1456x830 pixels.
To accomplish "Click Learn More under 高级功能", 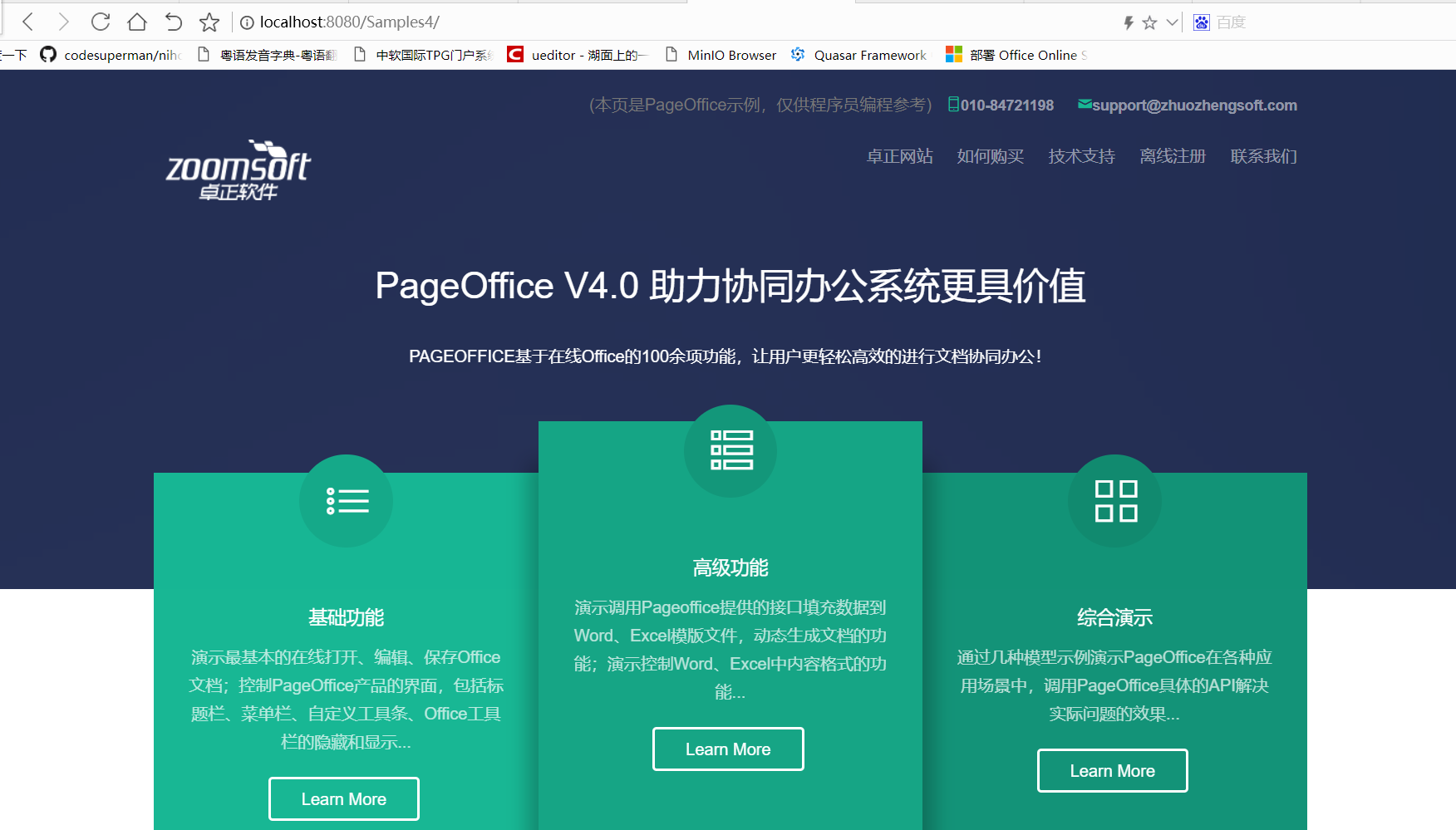I will pos(728,749).
